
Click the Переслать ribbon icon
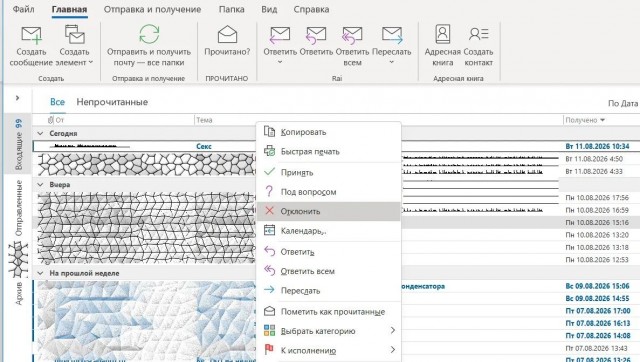coord(392,35)
